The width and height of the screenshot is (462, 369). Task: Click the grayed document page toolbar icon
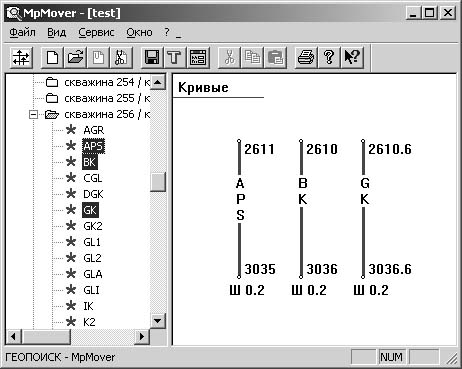coord(98,58)
